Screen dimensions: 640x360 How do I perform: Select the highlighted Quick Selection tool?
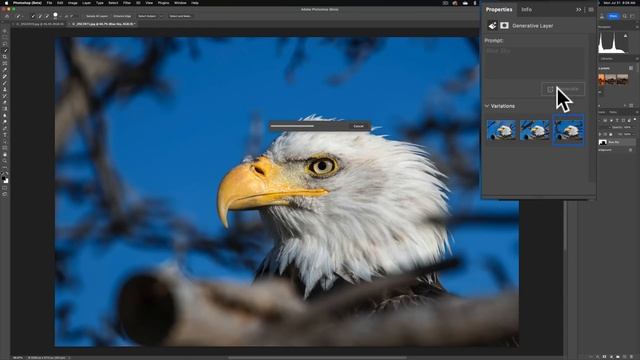5,50
